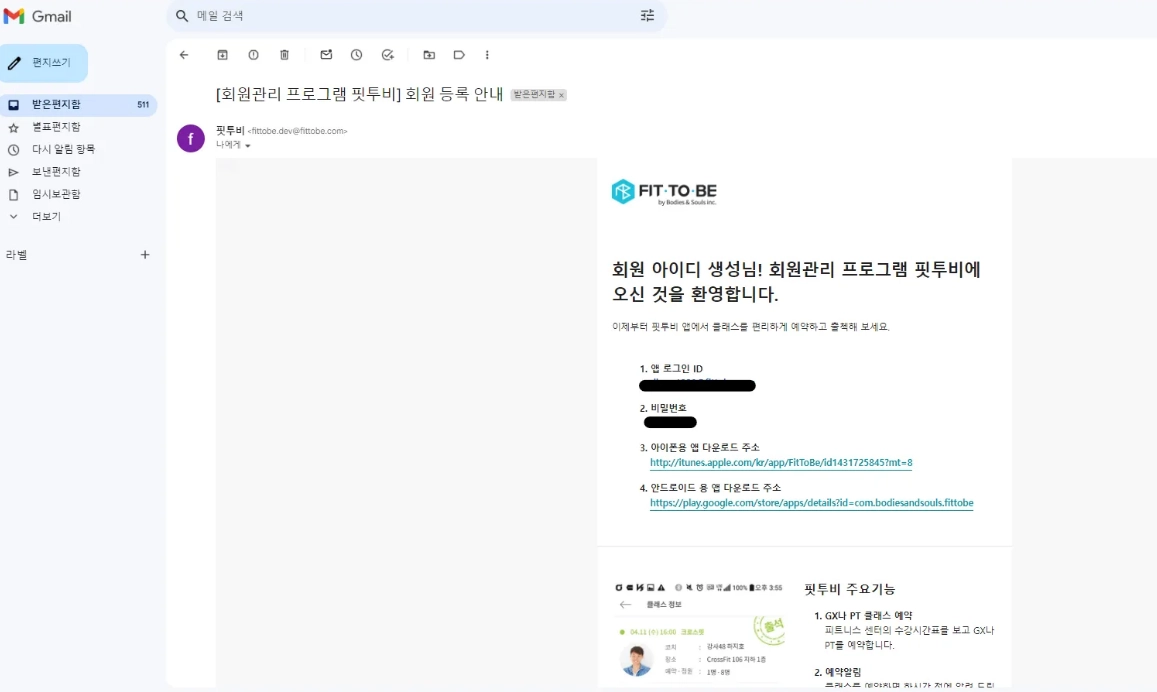The height and width of the screenshot is (692, 1157).
Task: Open the Google Play download link
Action: (x=811, y=503)
